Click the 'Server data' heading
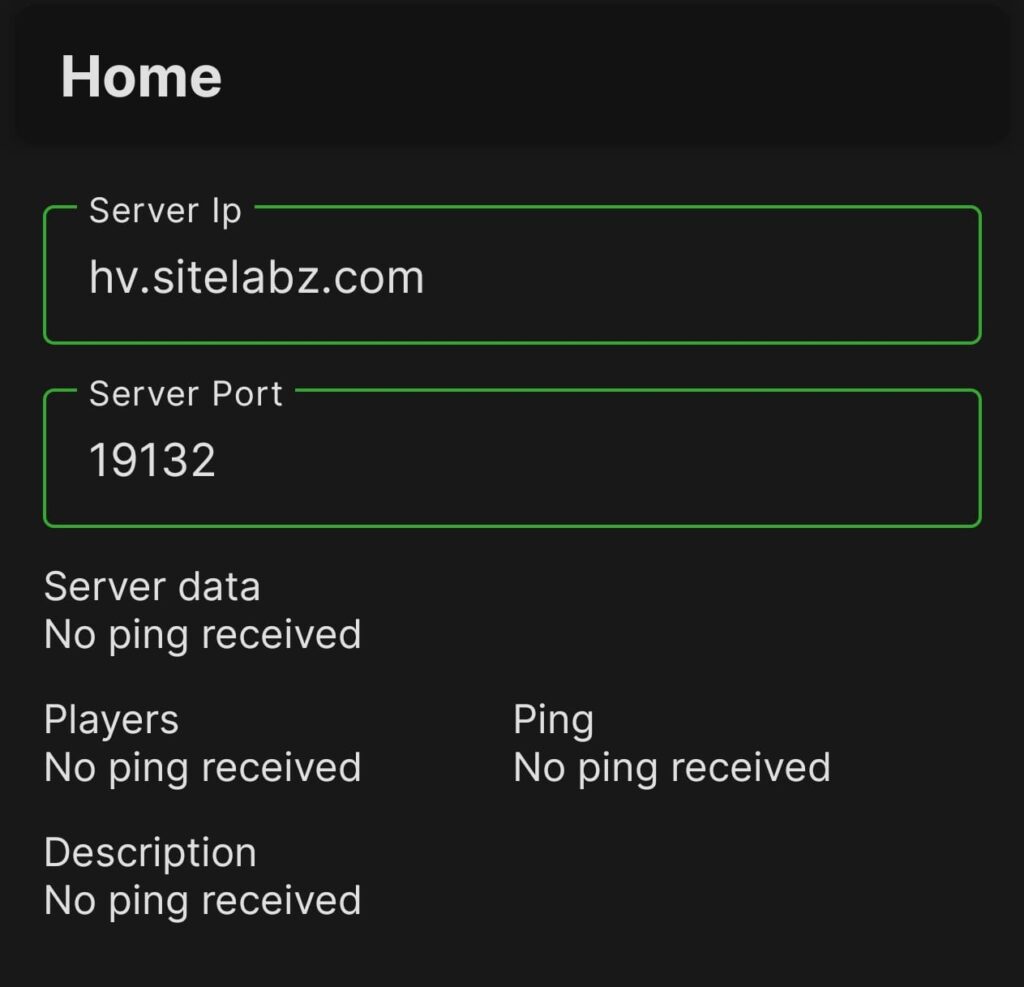Viewport: 1024px width, 987px height. click(x=152, y=587)
